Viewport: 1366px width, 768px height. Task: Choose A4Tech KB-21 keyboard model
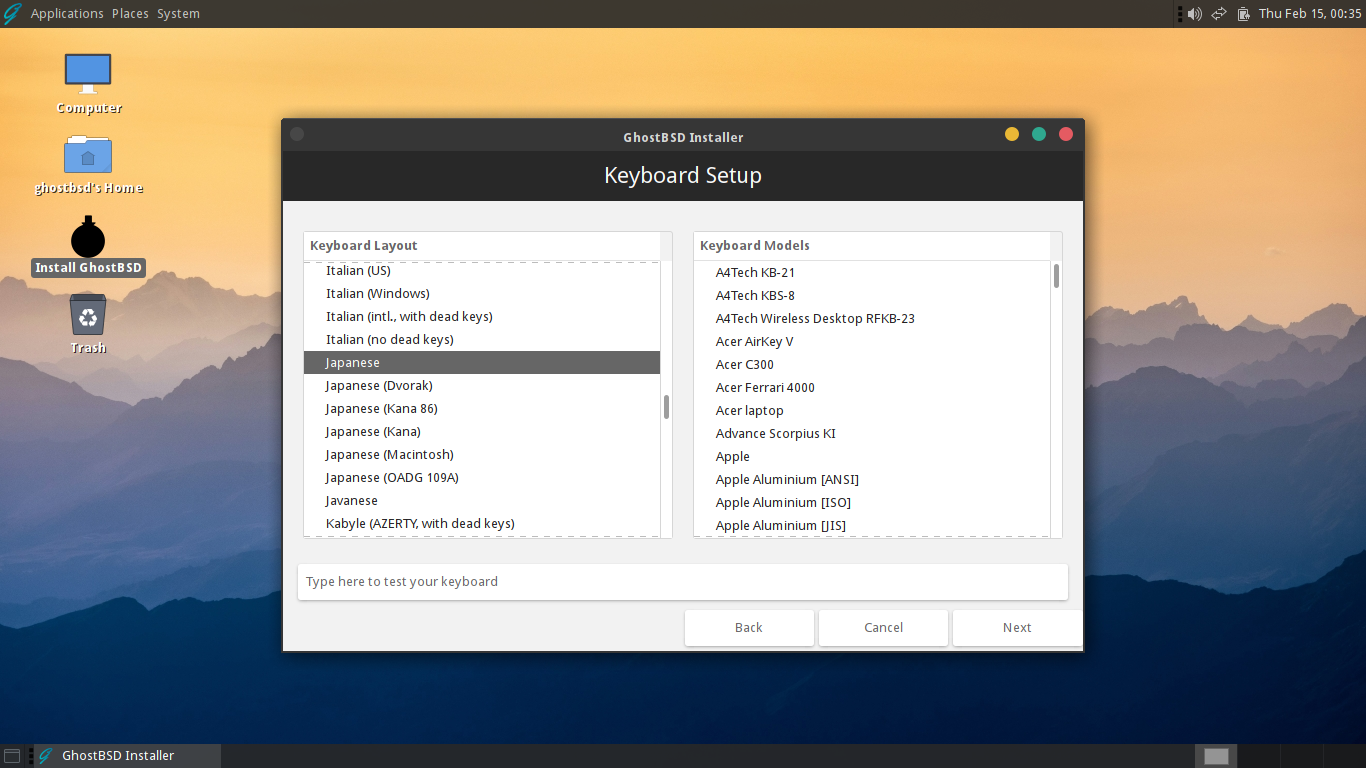point(872,273)
